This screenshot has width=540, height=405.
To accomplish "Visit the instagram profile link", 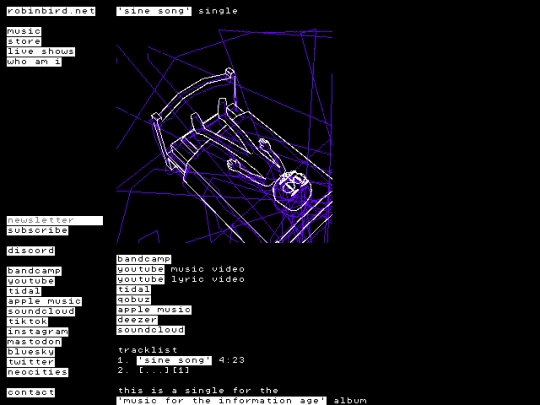I will point(38,332).
